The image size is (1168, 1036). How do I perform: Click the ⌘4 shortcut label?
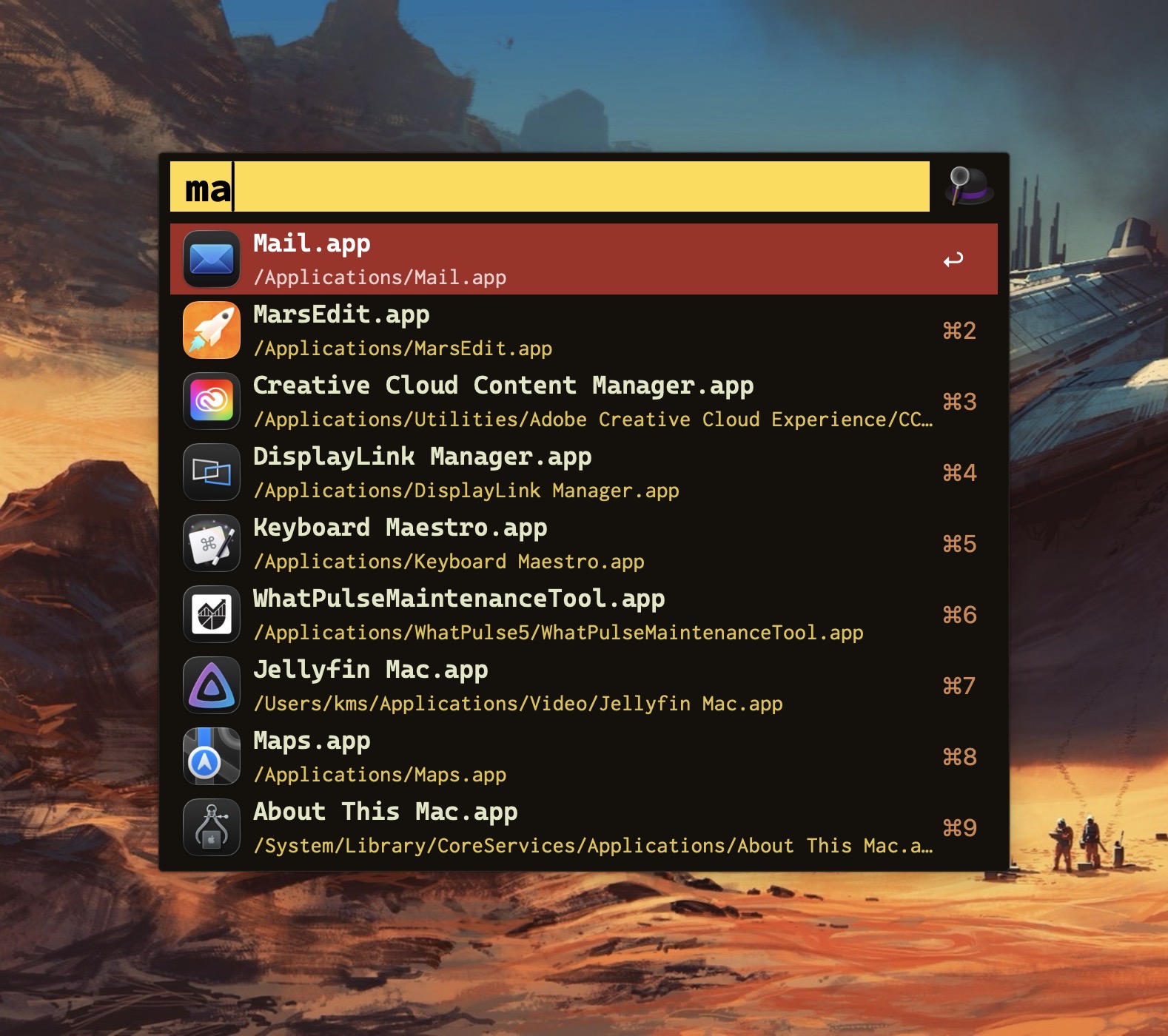click(959, 473)
